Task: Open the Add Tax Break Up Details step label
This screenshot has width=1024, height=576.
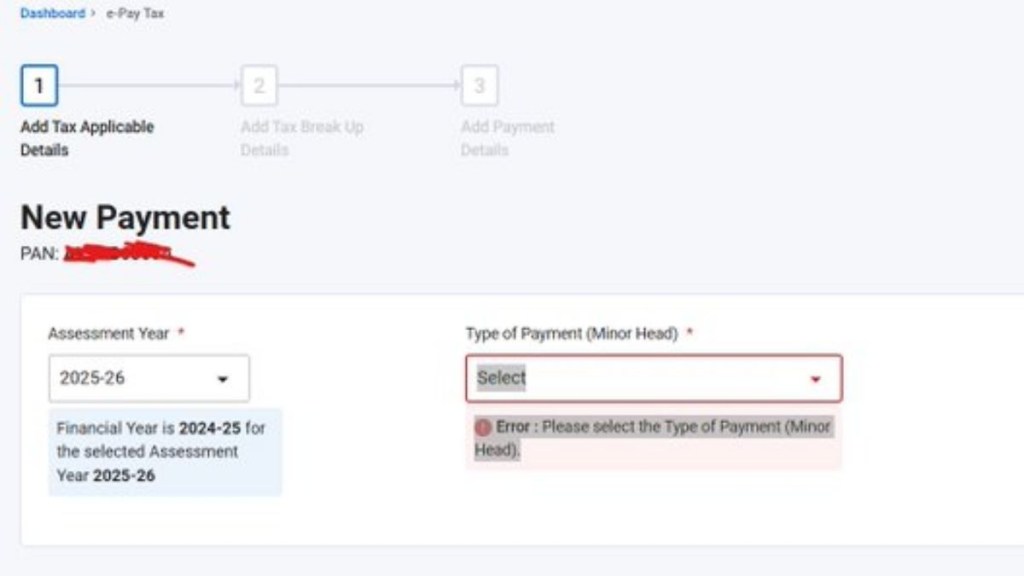Action: (302, 138)
